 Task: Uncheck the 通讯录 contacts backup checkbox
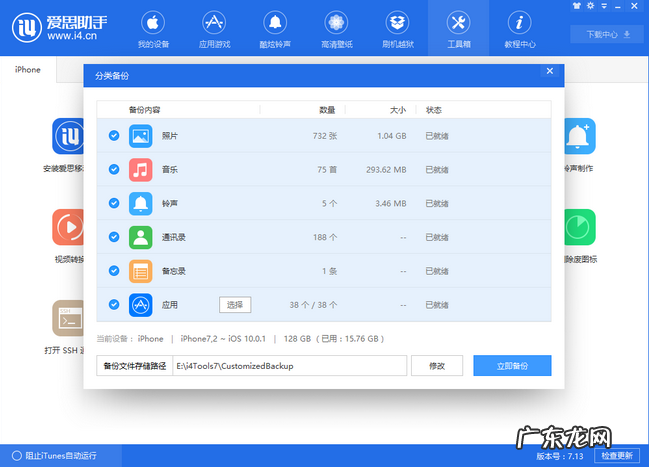[114, 237]
